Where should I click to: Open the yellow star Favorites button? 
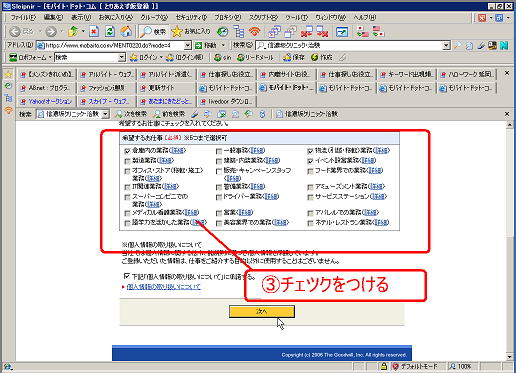pos(191,32)
